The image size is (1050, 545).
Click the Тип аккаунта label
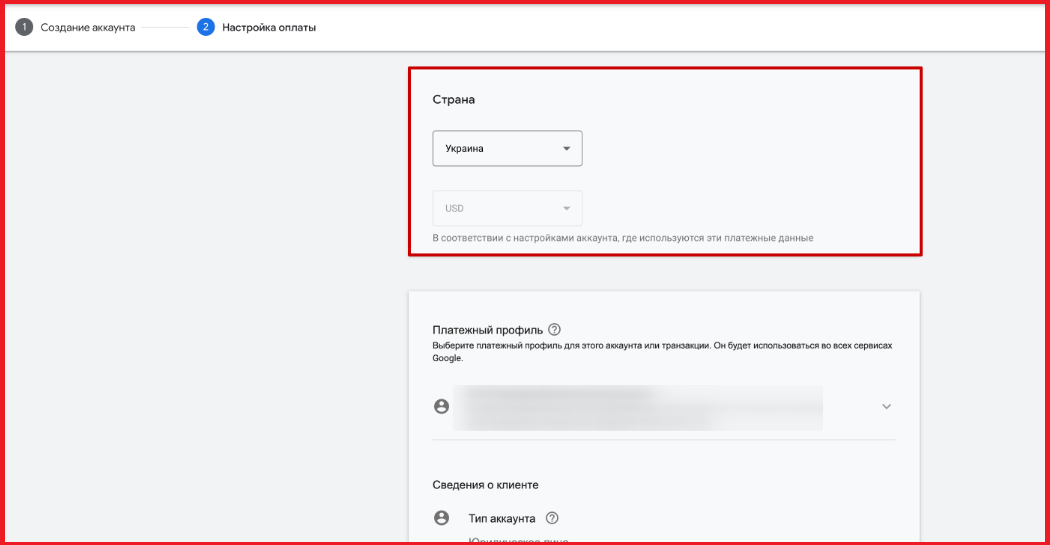(x=501, y=518)
